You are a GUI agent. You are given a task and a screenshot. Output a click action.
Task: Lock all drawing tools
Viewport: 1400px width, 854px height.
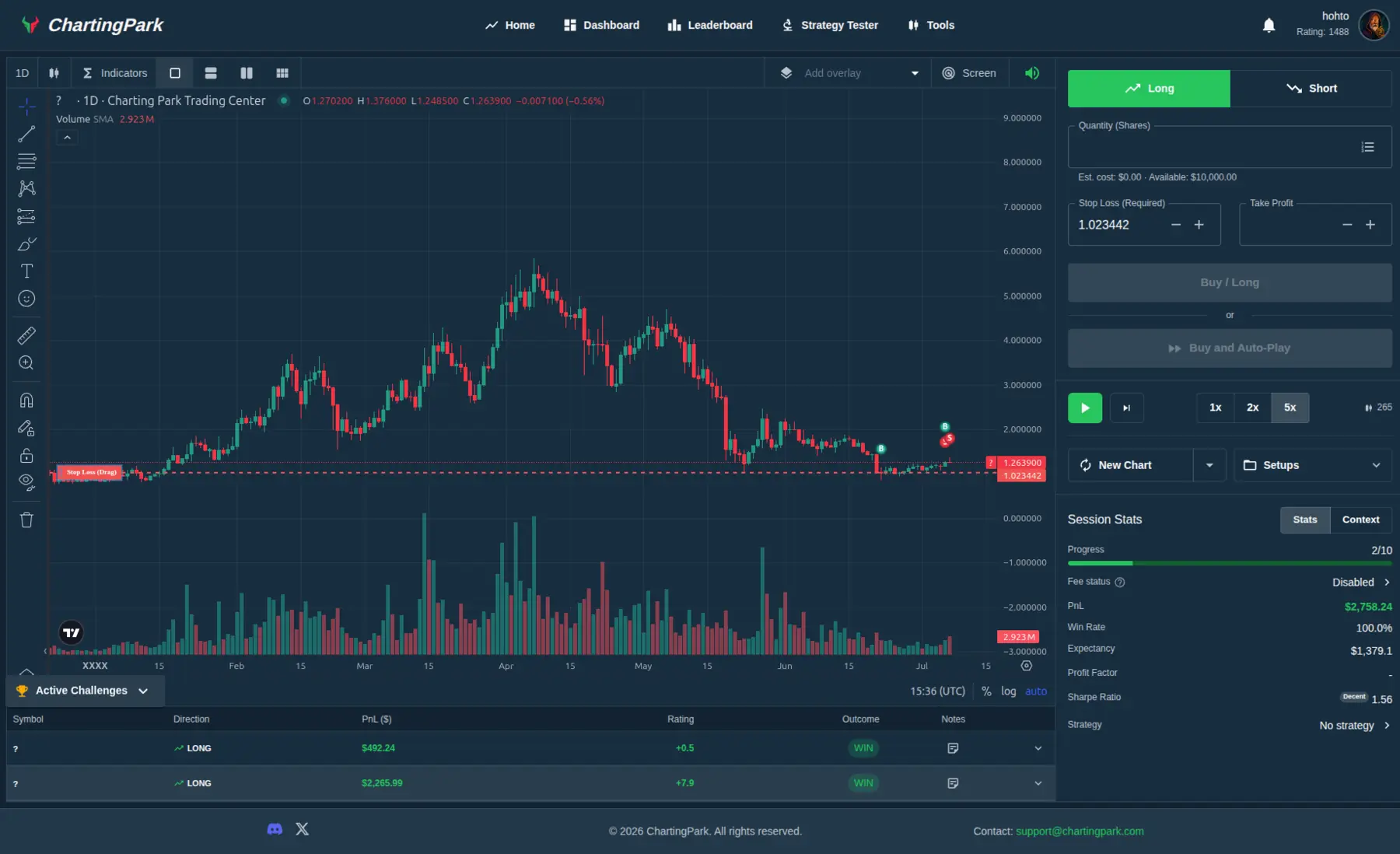26,455
